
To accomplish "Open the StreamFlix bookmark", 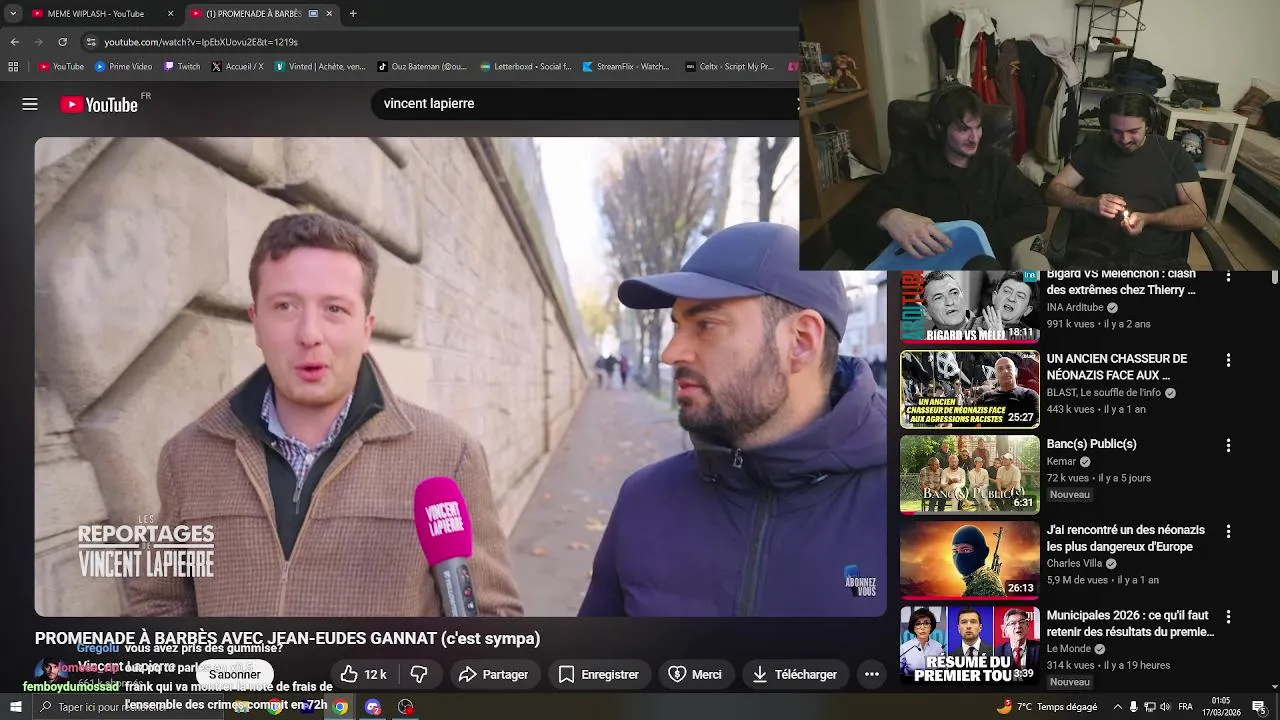I will (x=626, y=67).
